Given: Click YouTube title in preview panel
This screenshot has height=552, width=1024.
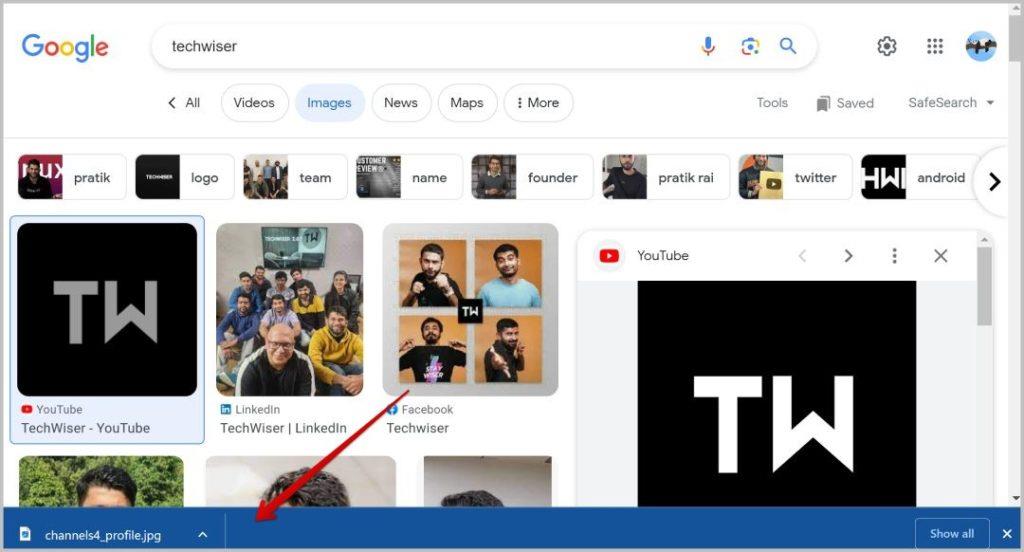Looking at the screenshot, I should [x=663, y=256].
